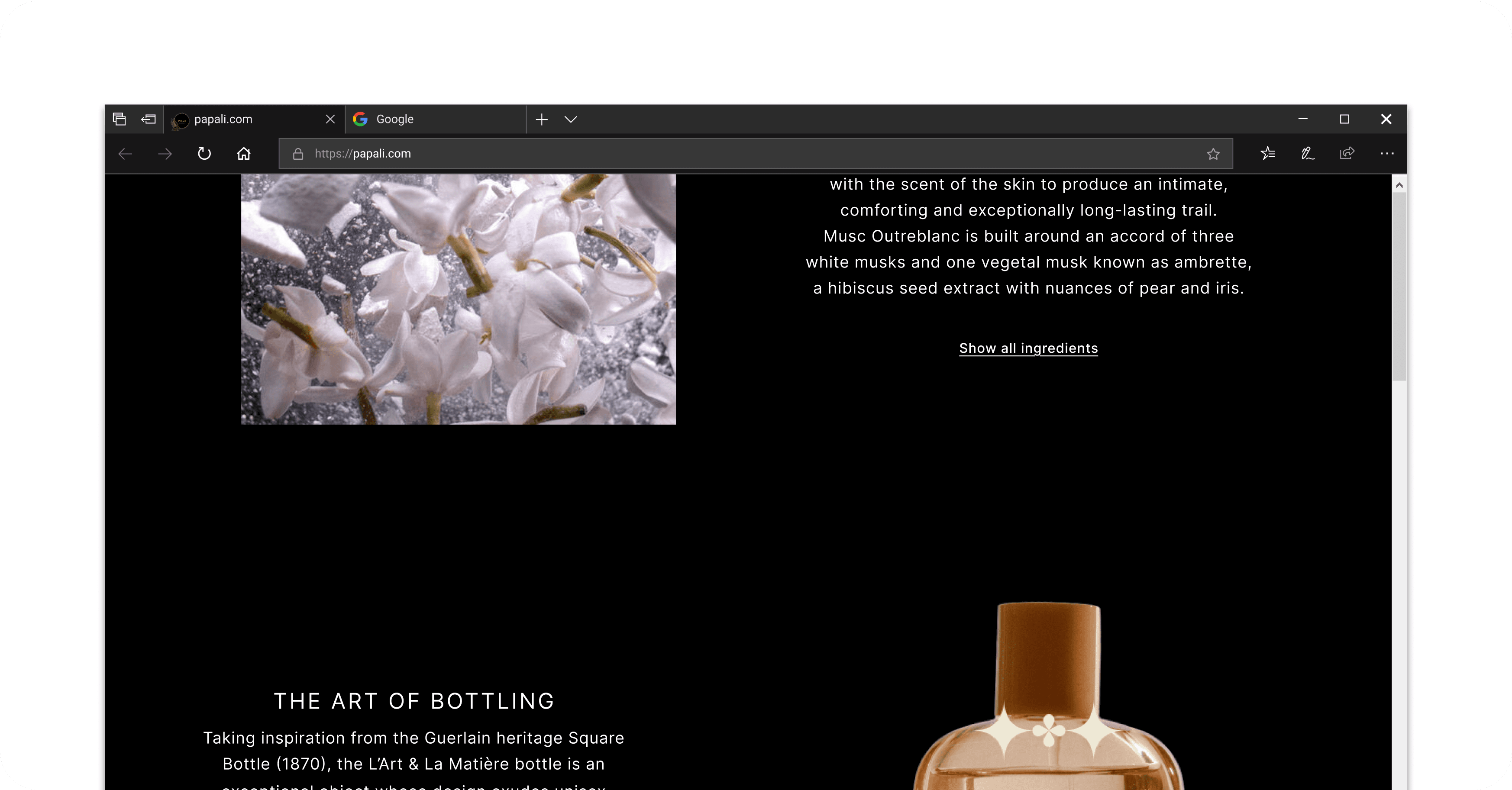
Task: Open the tab preview manager icon
Action: (119, 119)
